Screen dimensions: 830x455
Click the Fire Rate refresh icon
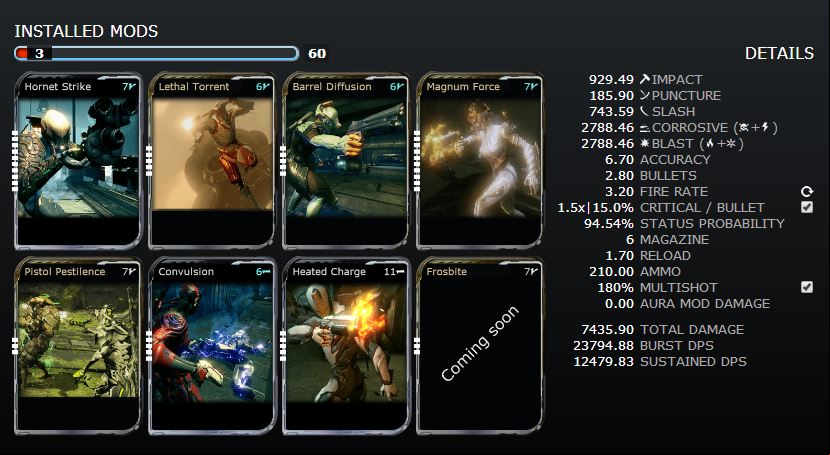[807, 192]
